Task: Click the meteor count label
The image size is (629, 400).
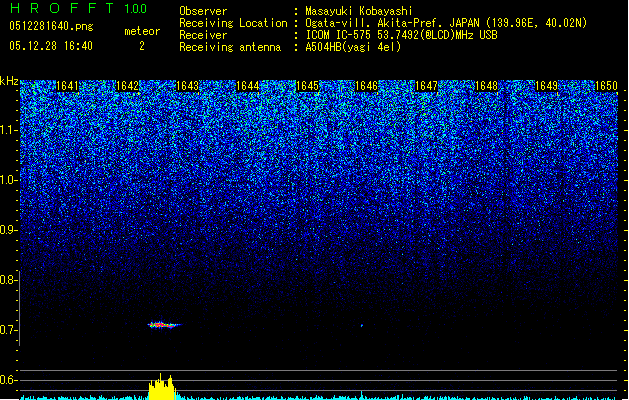Action: (x=142, y=31)
